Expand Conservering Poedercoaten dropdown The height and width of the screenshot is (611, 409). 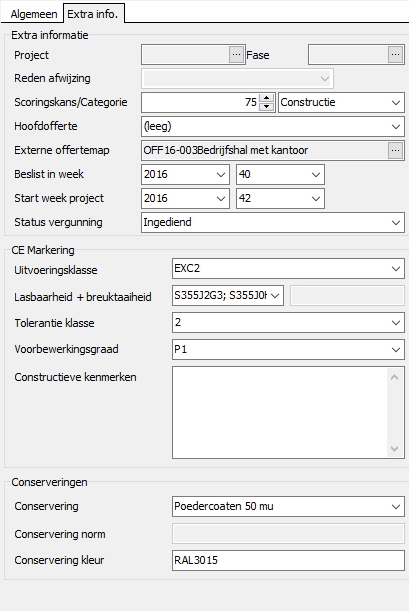tap(288, 507)
